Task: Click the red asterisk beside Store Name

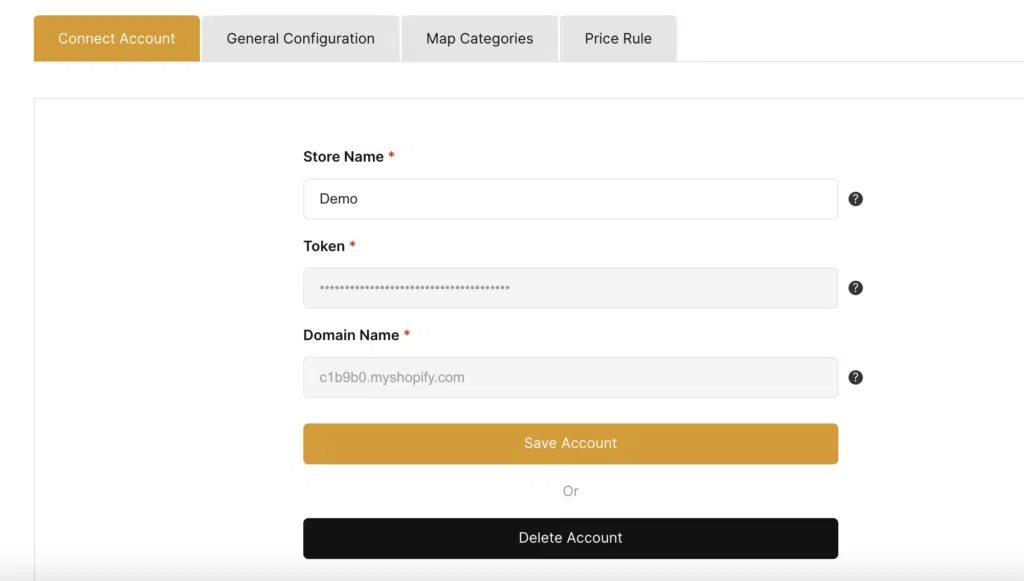Action: click(x=391, y=157)
